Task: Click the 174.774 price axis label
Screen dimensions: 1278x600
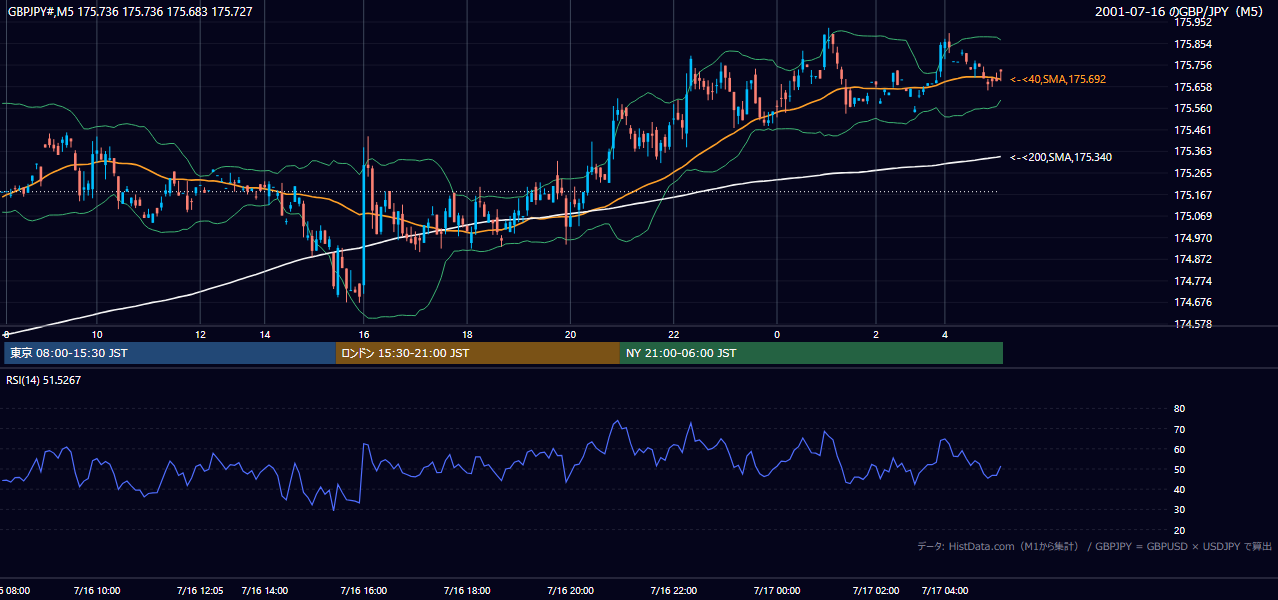Action: pos(1193,281)
